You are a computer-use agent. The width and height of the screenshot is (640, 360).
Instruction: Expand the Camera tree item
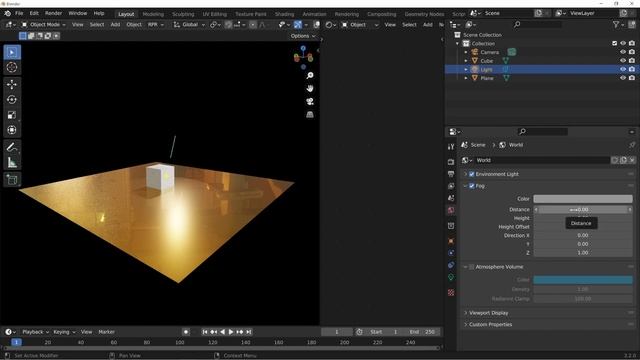click(x=466, y=52)
